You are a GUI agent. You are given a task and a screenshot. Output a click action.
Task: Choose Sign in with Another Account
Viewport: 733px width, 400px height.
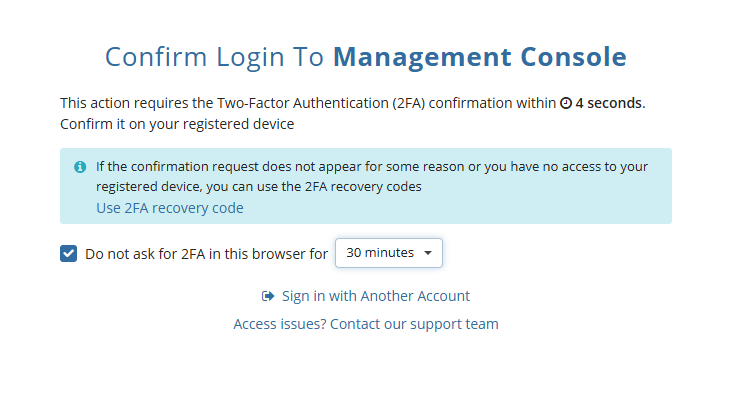(376, 296)
